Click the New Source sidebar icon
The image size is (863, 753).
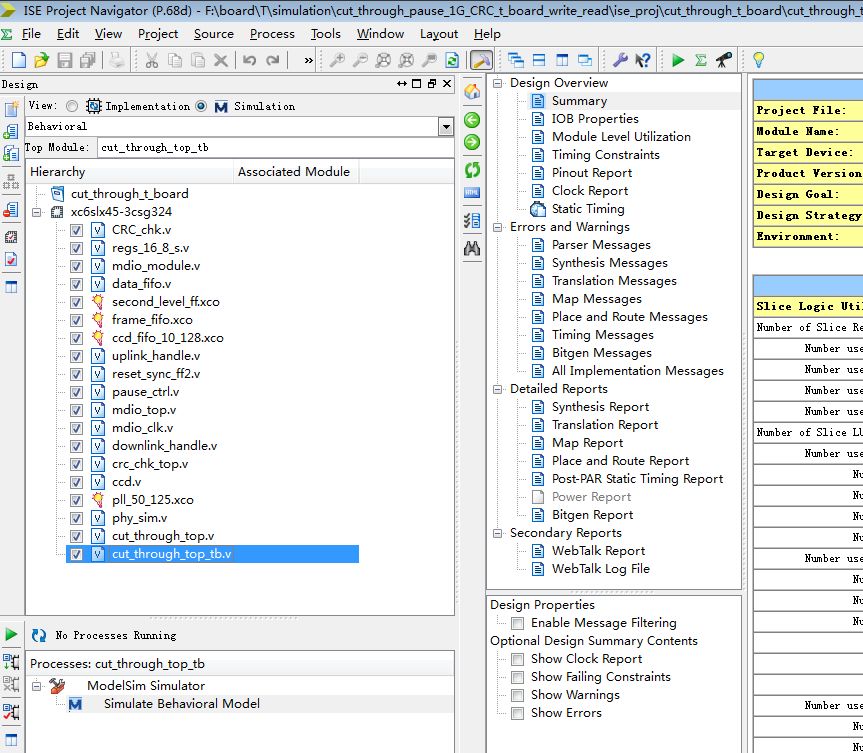[12, 108]
